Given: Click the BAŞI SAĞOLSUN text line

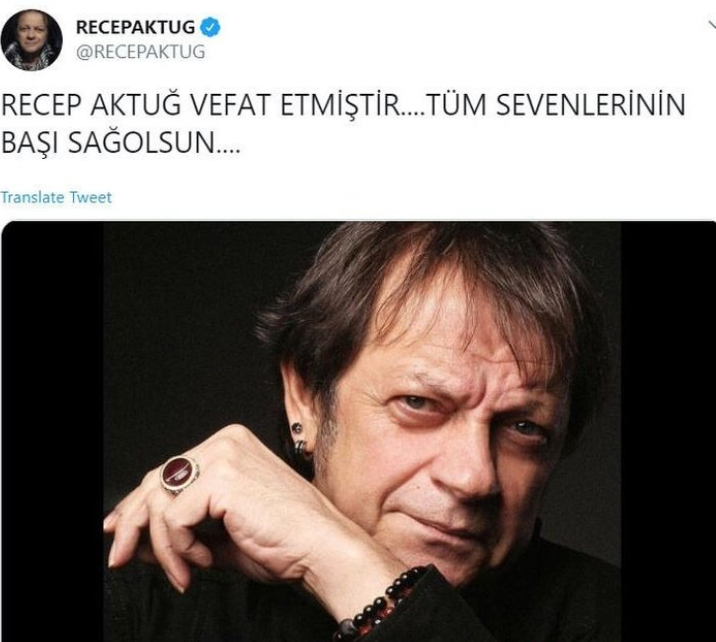Looking at the screenshot, I should (120, 143).
